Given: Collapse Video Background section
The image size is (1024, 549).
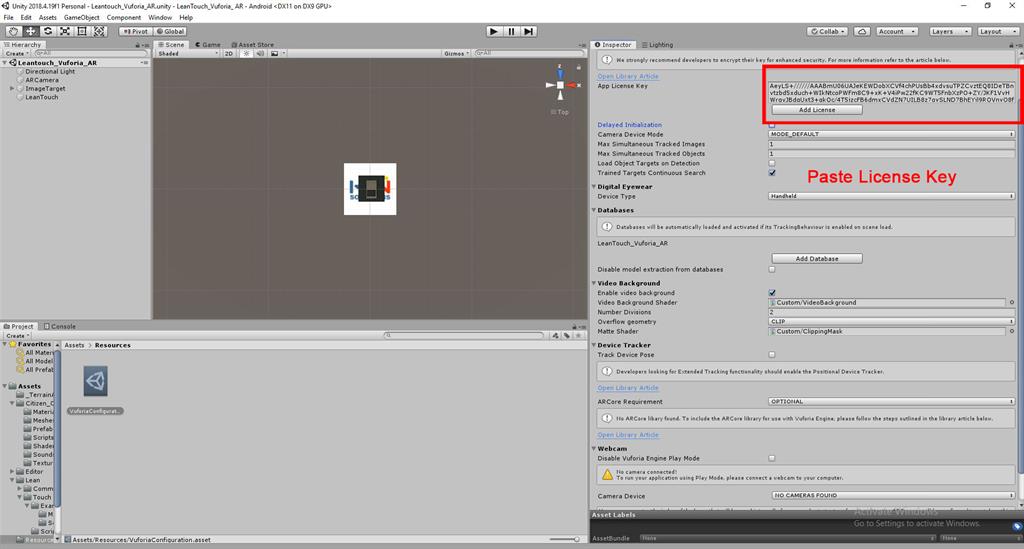Looking at the screenshot, I should [594, 283].
